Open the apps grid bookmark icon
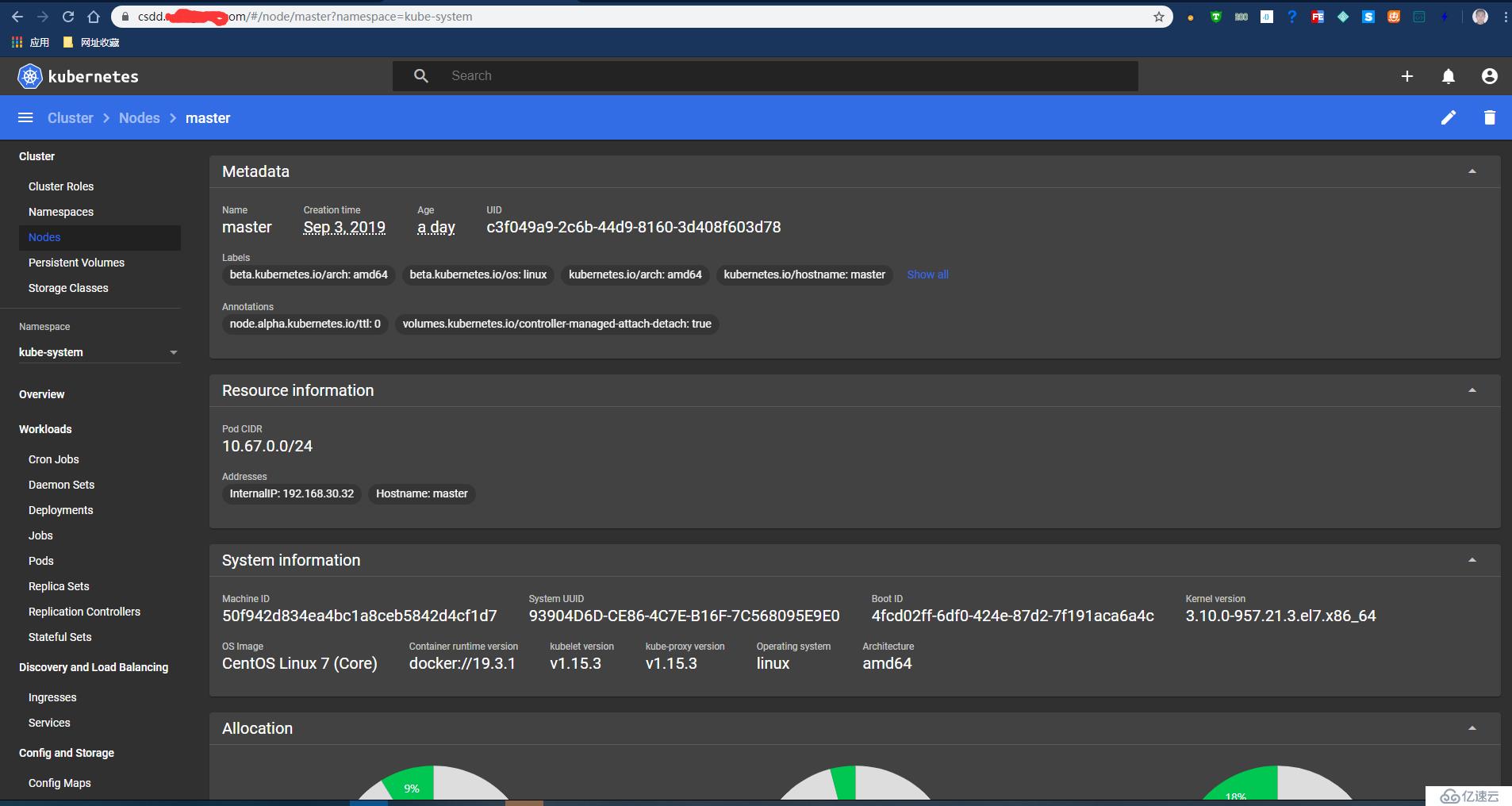This screenshot has height=806, width=1512. tap(17, 42)
